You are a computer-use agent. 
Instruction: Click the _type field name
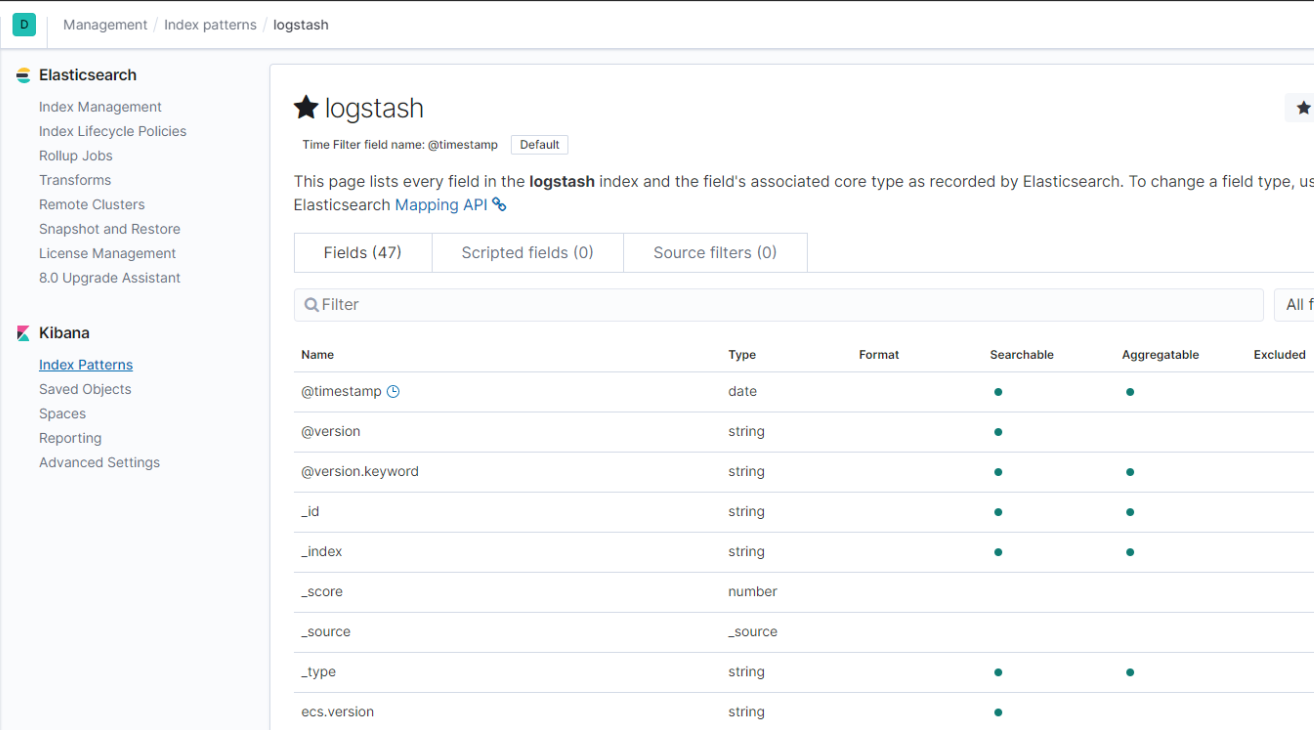point(318,672)
